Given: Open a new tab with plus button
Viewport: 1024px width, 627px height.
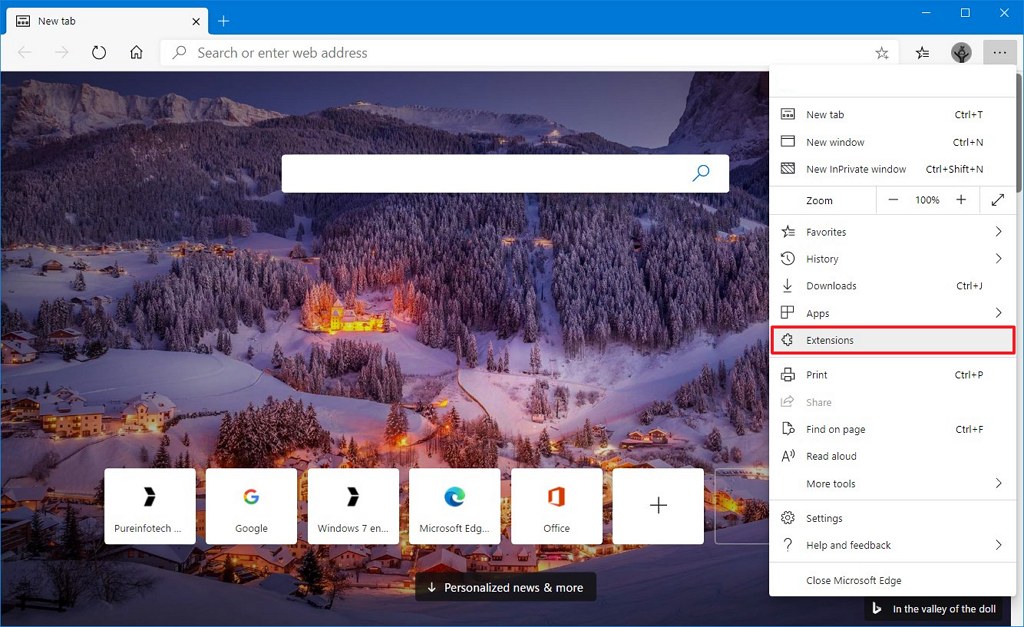Looking at the screenshot, I should (223, 21).
